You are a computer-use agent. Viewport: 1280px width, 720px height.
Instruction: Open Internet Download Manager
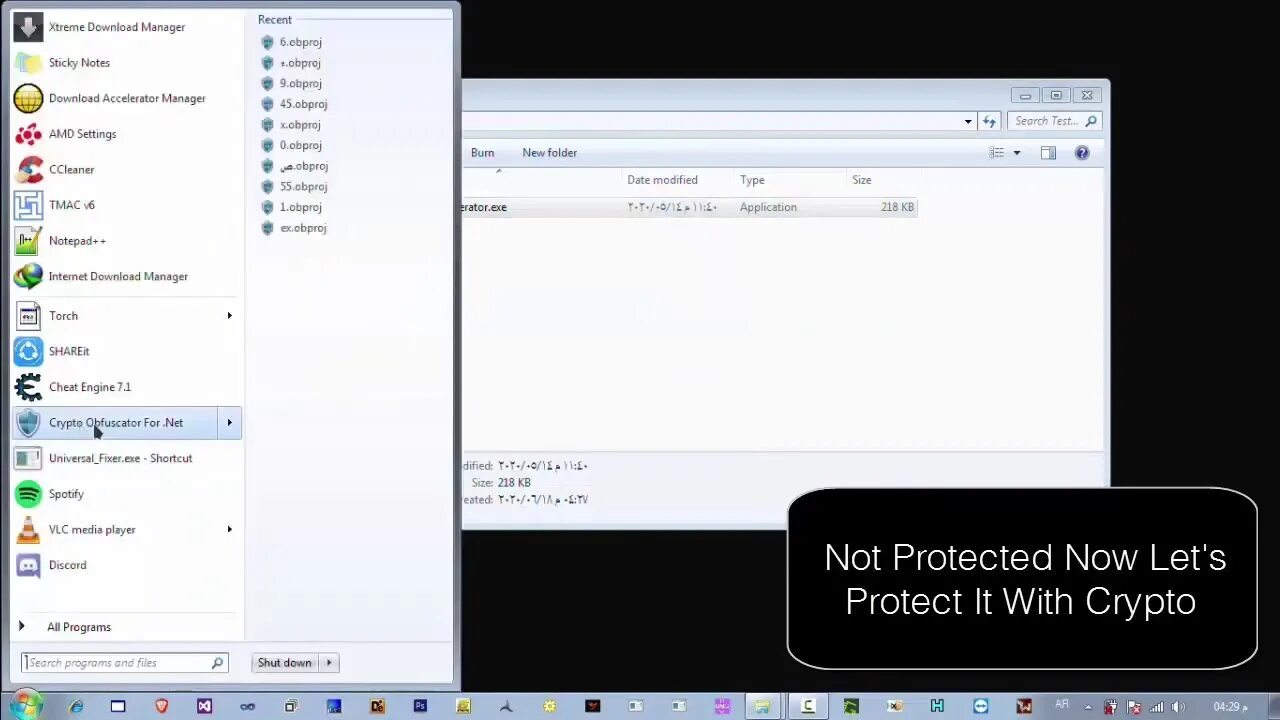[126, 276]
